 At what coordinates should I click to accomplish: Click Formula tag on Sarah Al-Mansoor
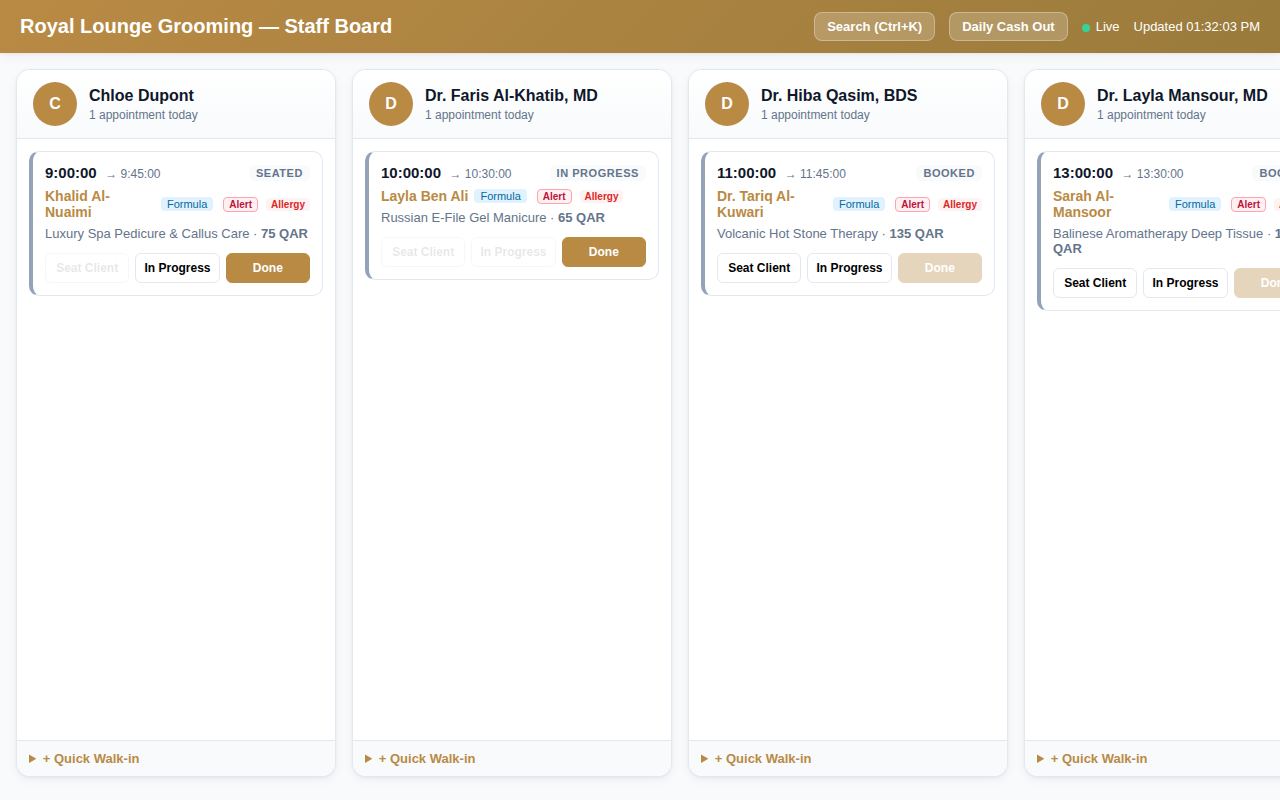(x=1195, y=204)
